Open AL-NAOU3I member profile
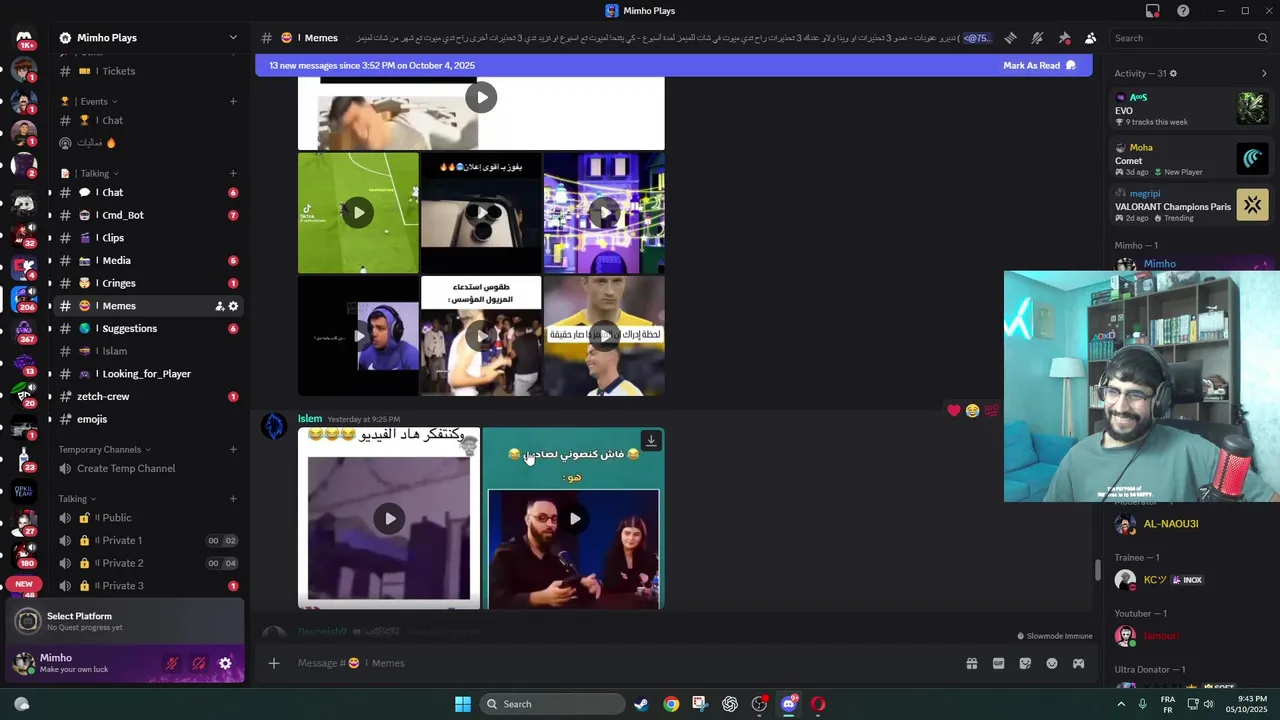The height and width of the screenshot is (720, 1280). [1190, 524]
